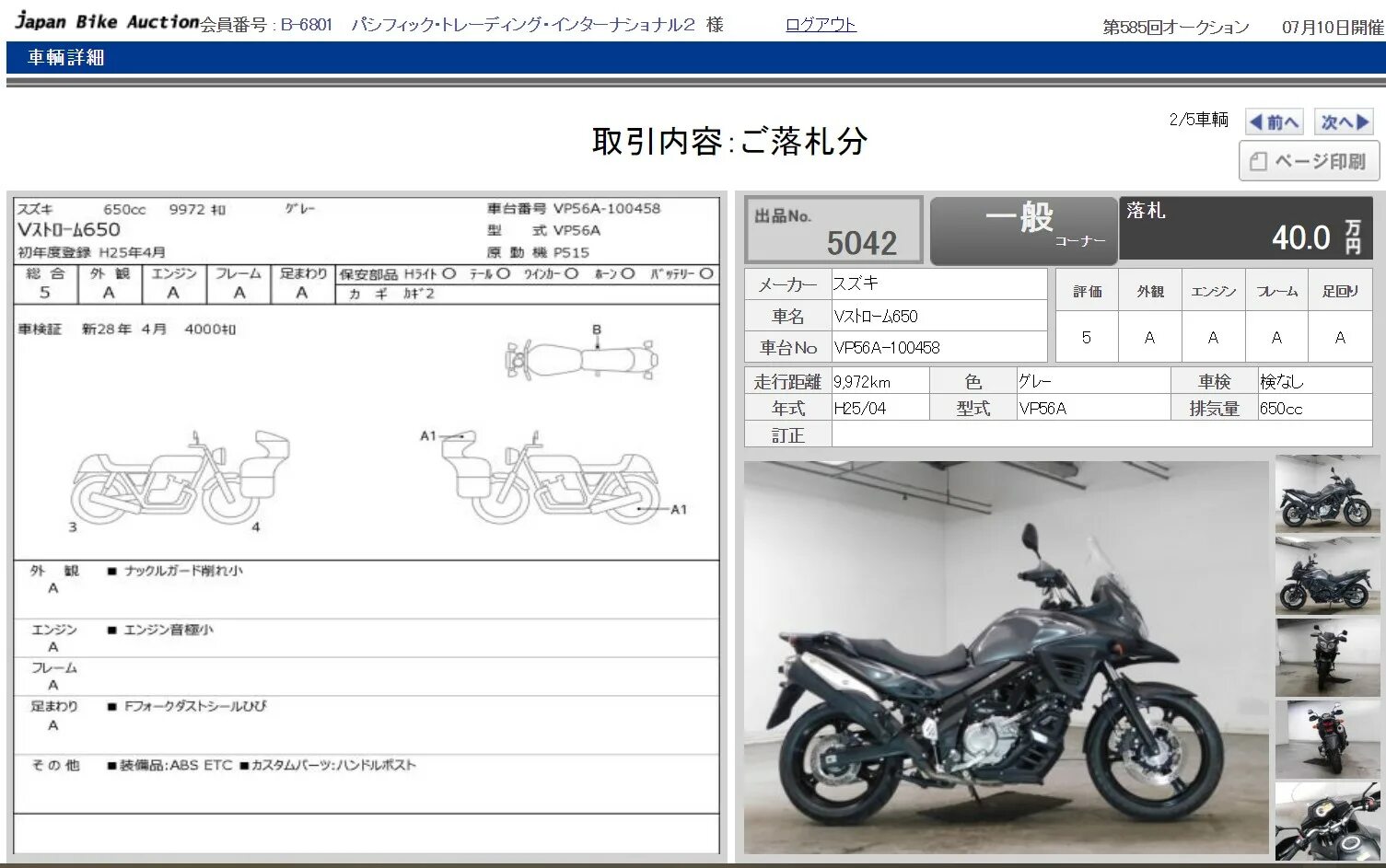Click the ページ印刷 print page button
Screen dimensions: 1386x868
point(1309,161)
